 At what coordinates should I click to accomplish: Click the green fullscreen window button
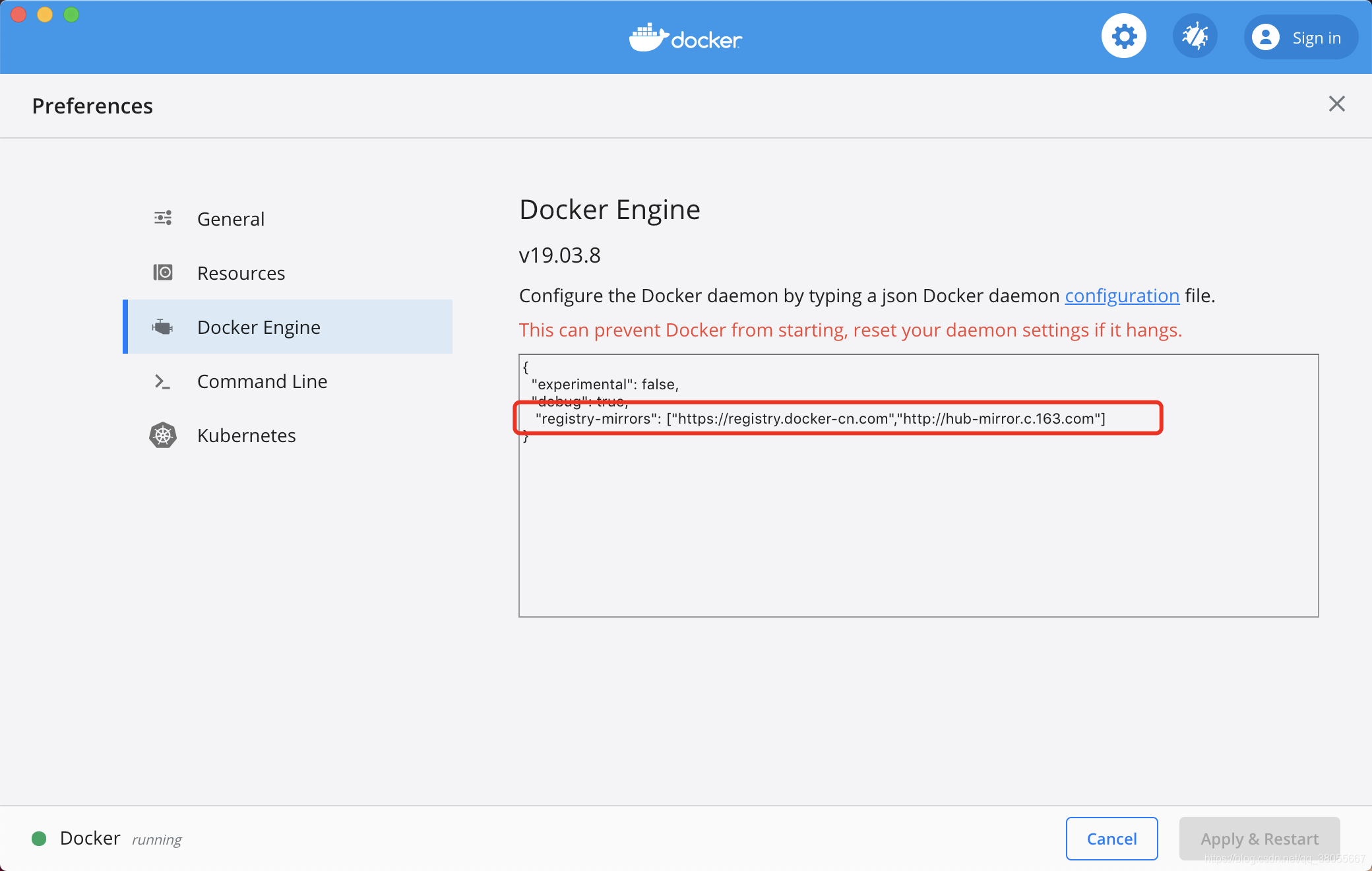[71, 15]
